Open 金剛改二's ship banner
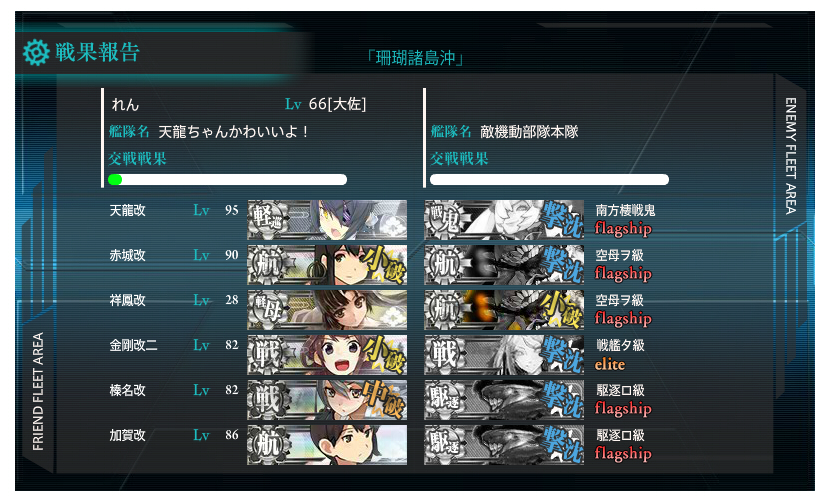This screenshot has height=499, width=826. click(x=327, y=355)
